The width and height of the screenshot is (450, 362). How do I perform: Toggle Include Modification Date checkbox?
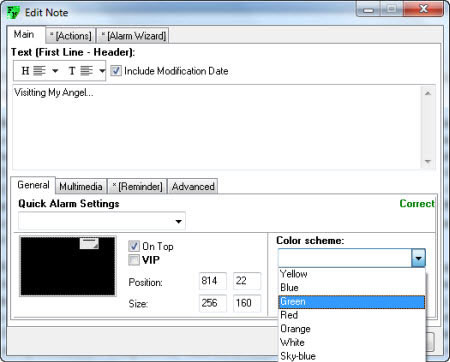(116, 71)
